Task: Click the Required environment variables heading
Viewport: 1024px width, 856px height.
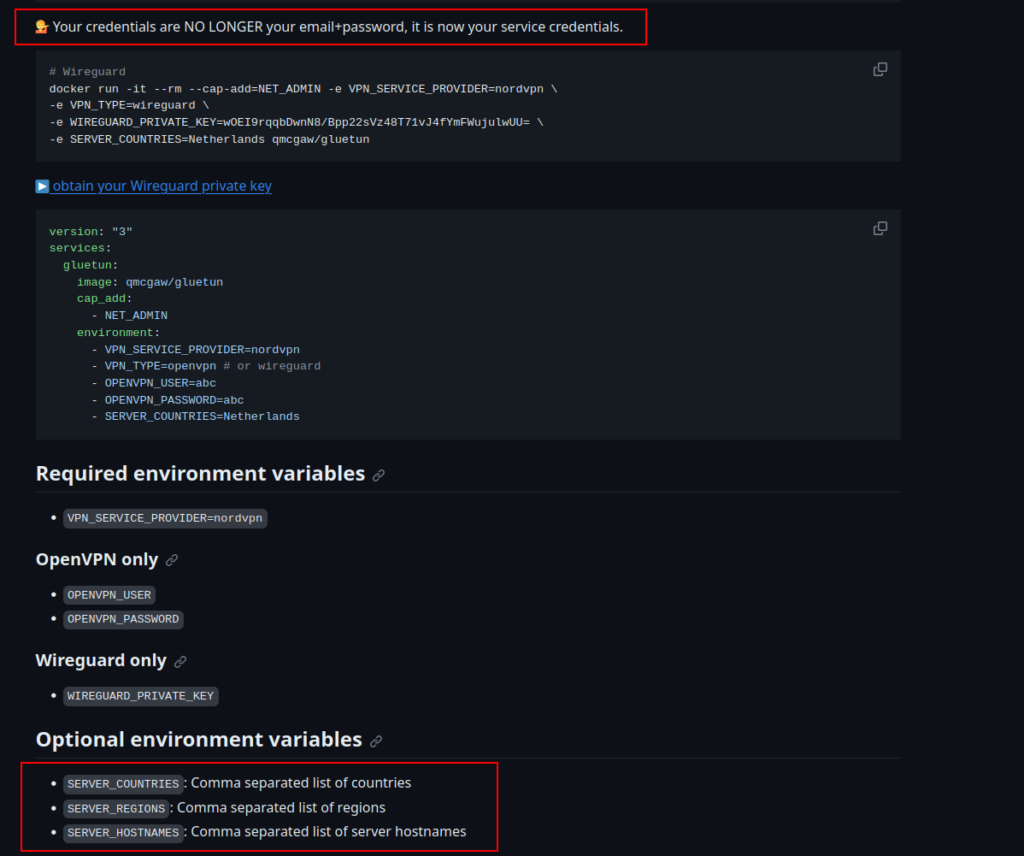Action: pyautogui.click(x=200, y=473)
